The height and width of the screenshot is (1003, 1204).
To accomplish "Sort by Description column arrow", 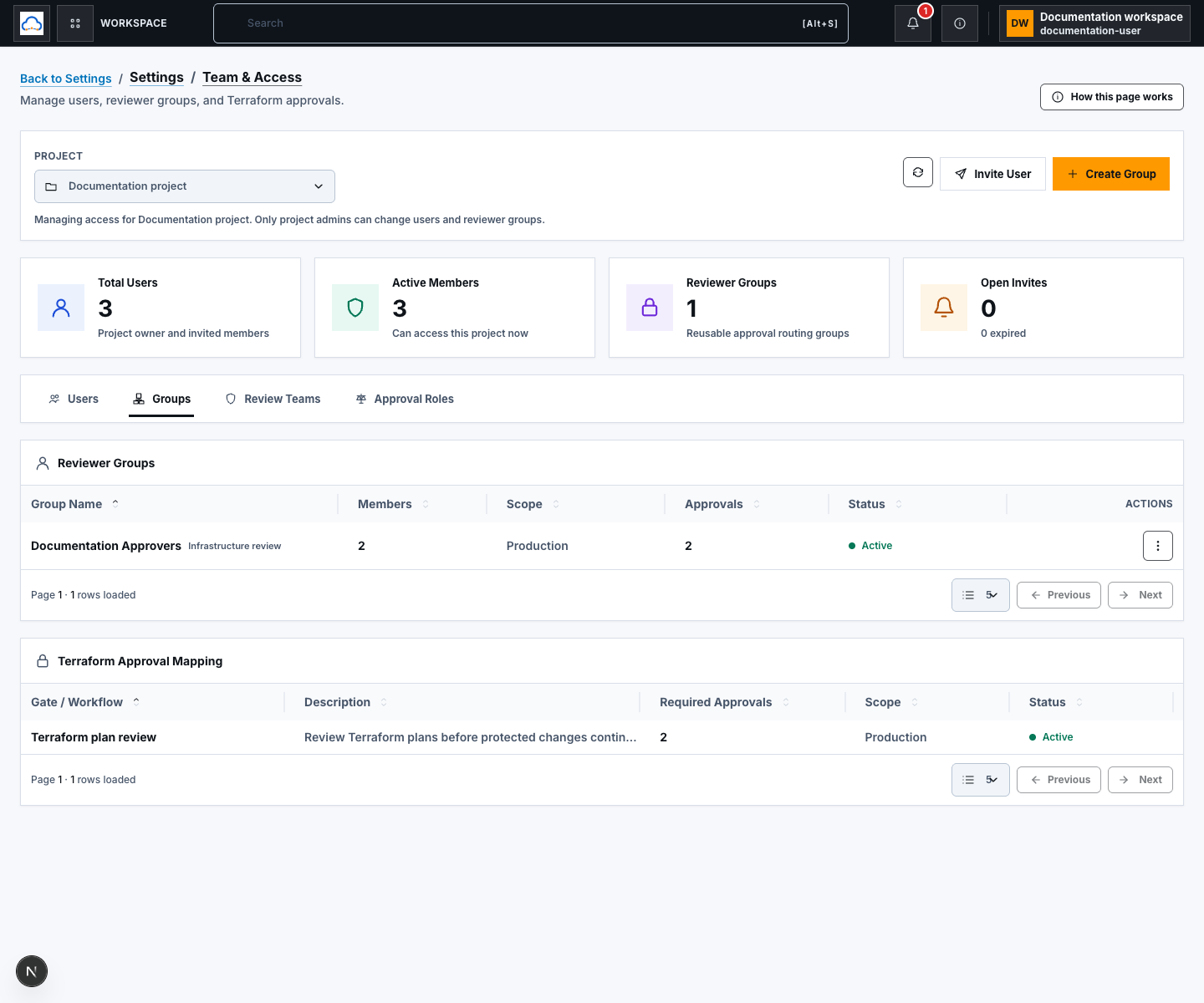I will coord(384,702).
